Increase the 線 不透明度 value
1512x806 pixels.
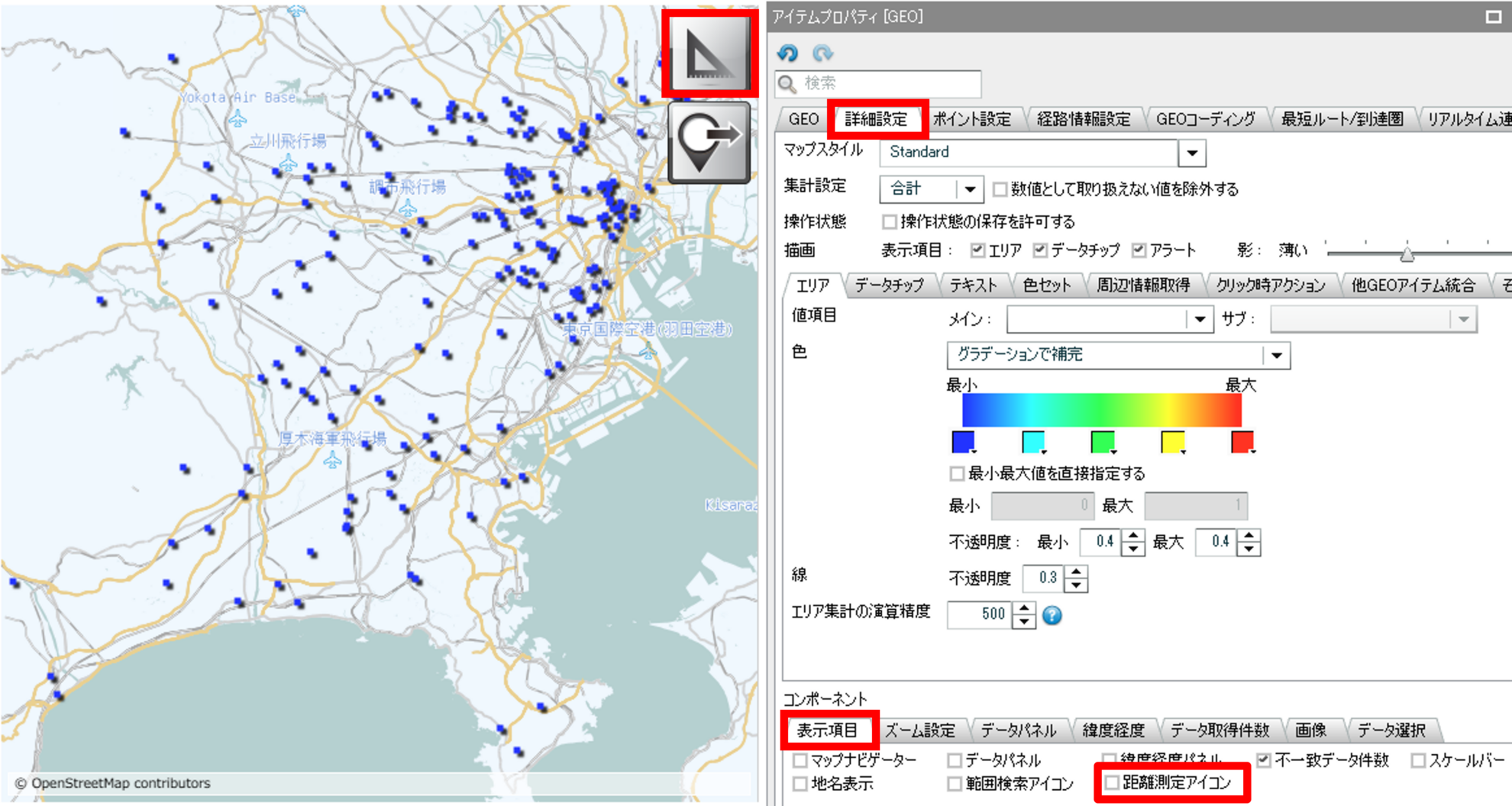coord(1075,572)
